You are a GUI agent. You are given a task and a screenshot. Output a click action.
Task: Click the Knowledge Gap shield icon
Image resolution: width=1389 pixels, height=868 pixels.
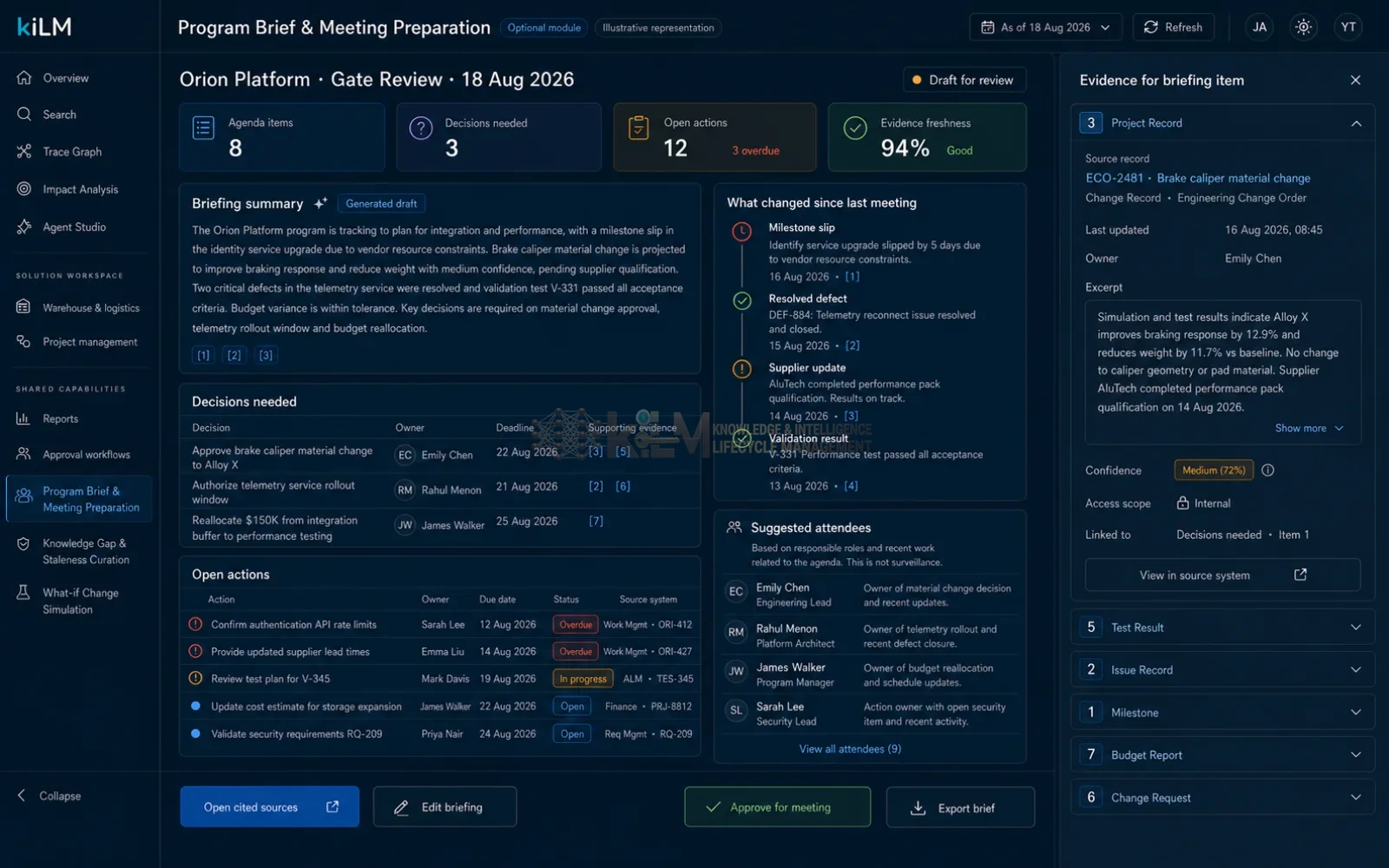(x=24, y=543)
